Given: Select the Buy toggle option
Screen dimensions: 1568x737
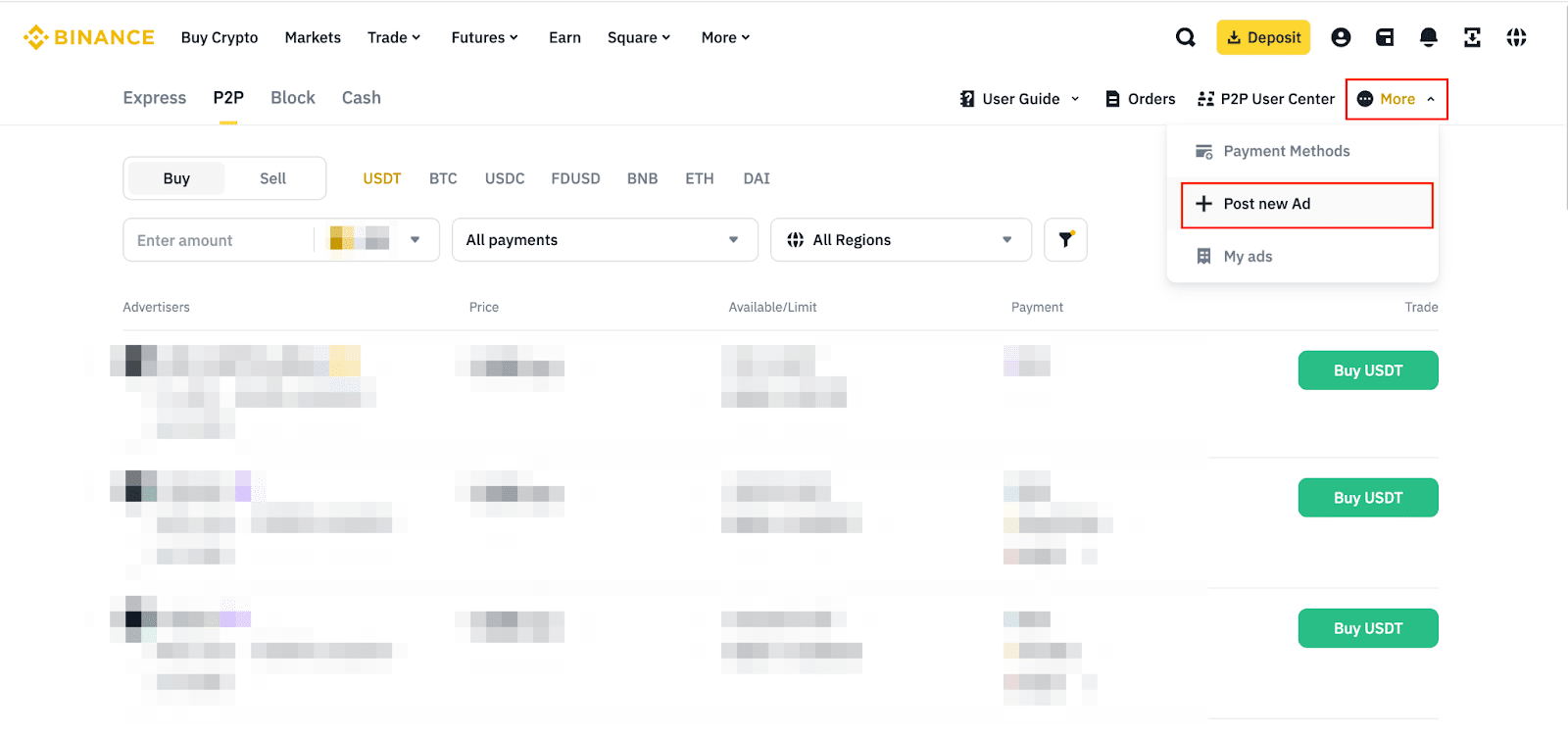Looking at the screenshot, I should pos(176,178).
